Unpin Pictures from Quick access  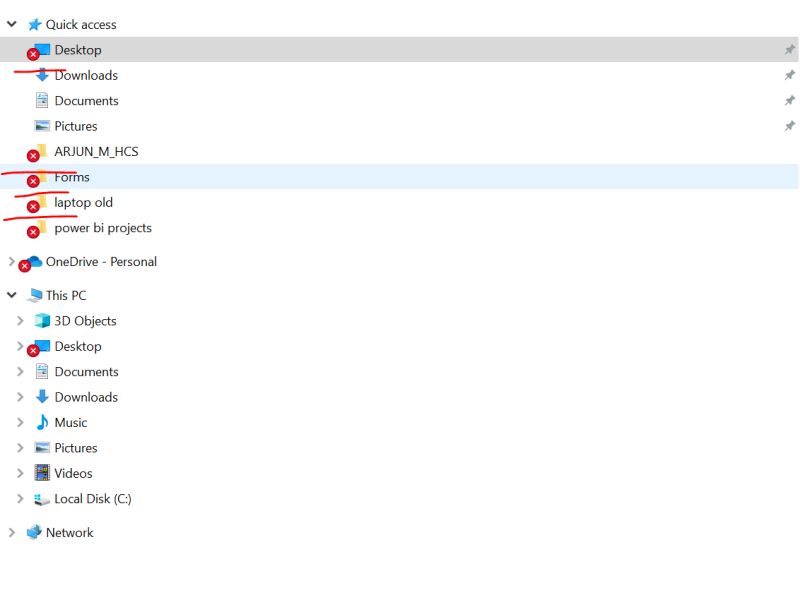(x=789, y=126)
